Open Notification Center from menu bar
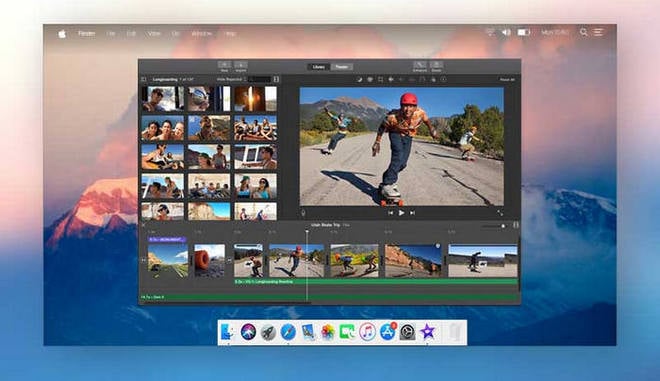The height and width of the screenshot is (381, 660). 599,32
